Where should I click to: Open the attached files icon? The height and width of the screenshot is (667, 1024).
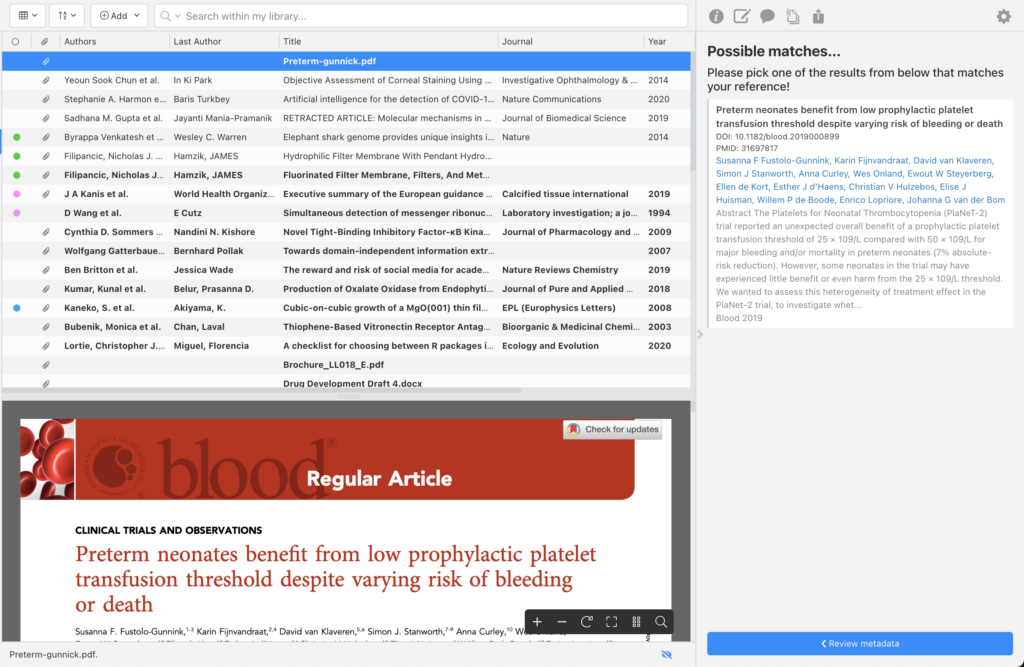pyautogui.click(x=793, y=16)
